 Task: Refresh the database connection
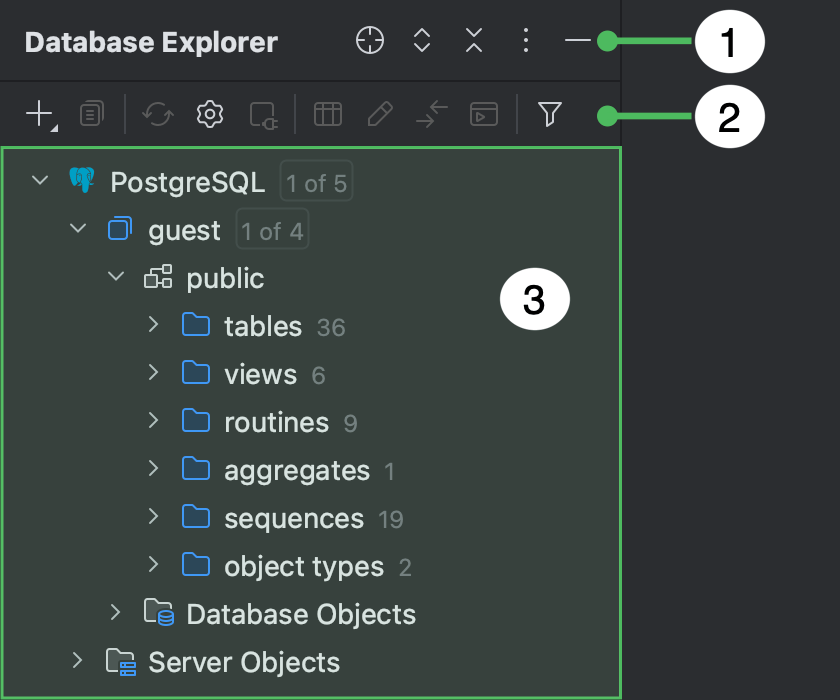pyautogui.click(x=158, y=114)
